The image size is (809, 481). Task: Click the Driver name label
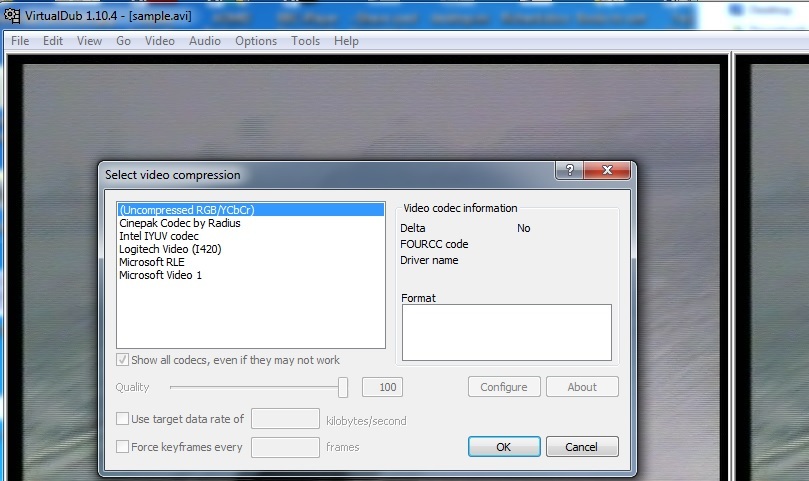[x=429, y=260]
